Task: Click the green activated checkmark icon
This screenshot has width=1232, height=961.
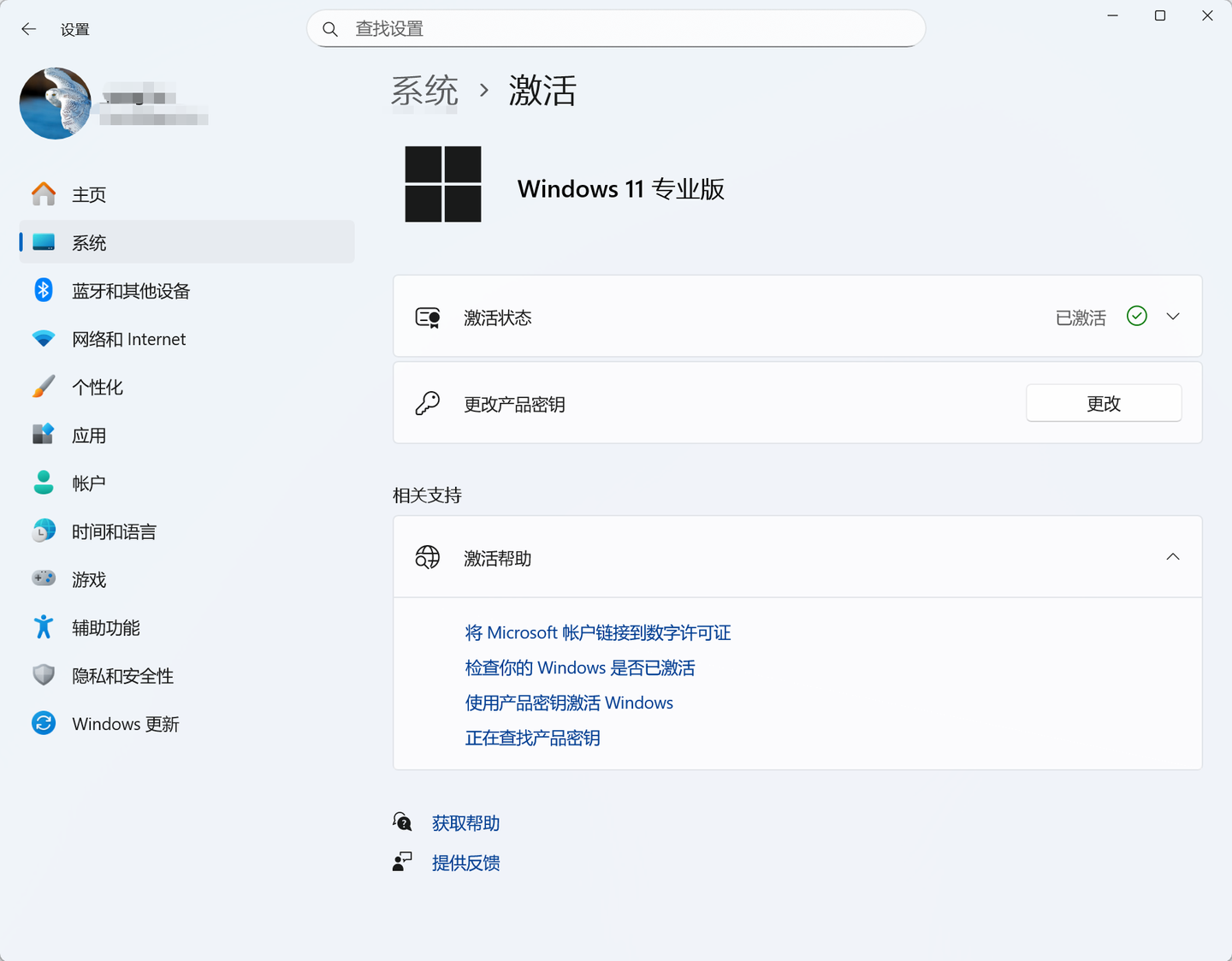Action: point(1137,317)
